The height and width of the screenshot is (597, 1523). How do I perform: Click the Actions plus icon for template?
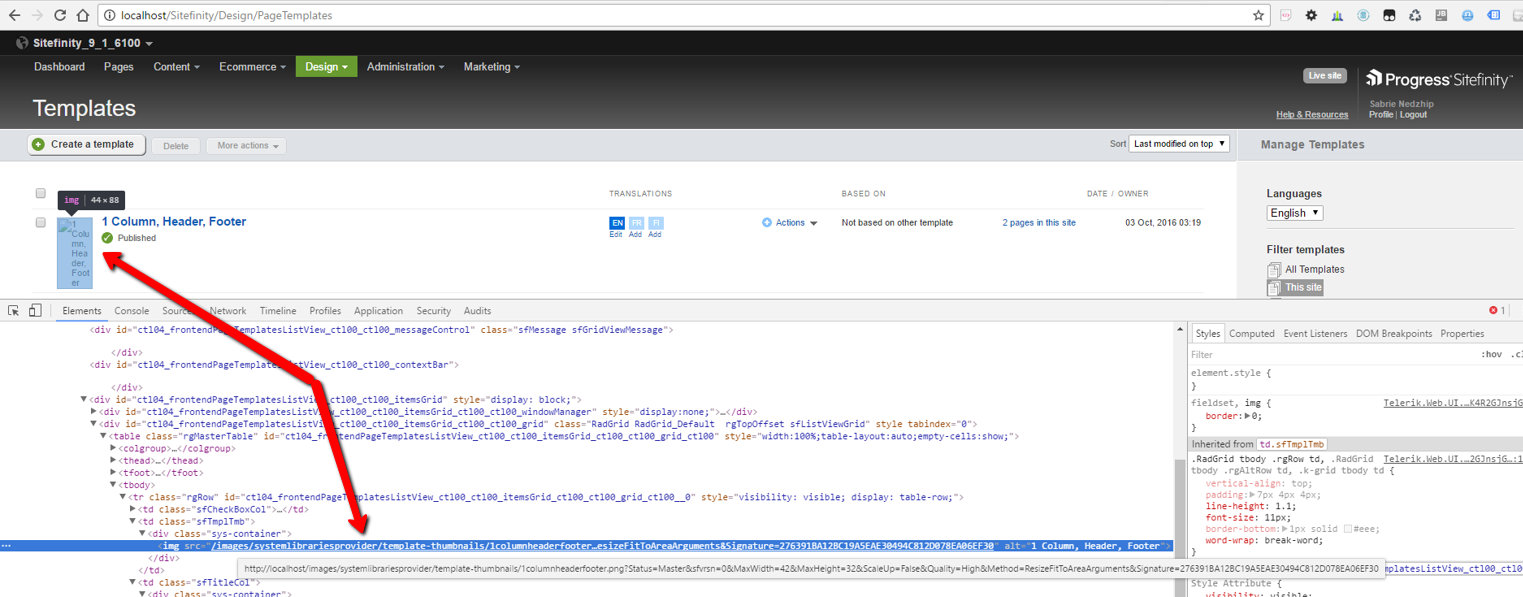coord(767,223)
